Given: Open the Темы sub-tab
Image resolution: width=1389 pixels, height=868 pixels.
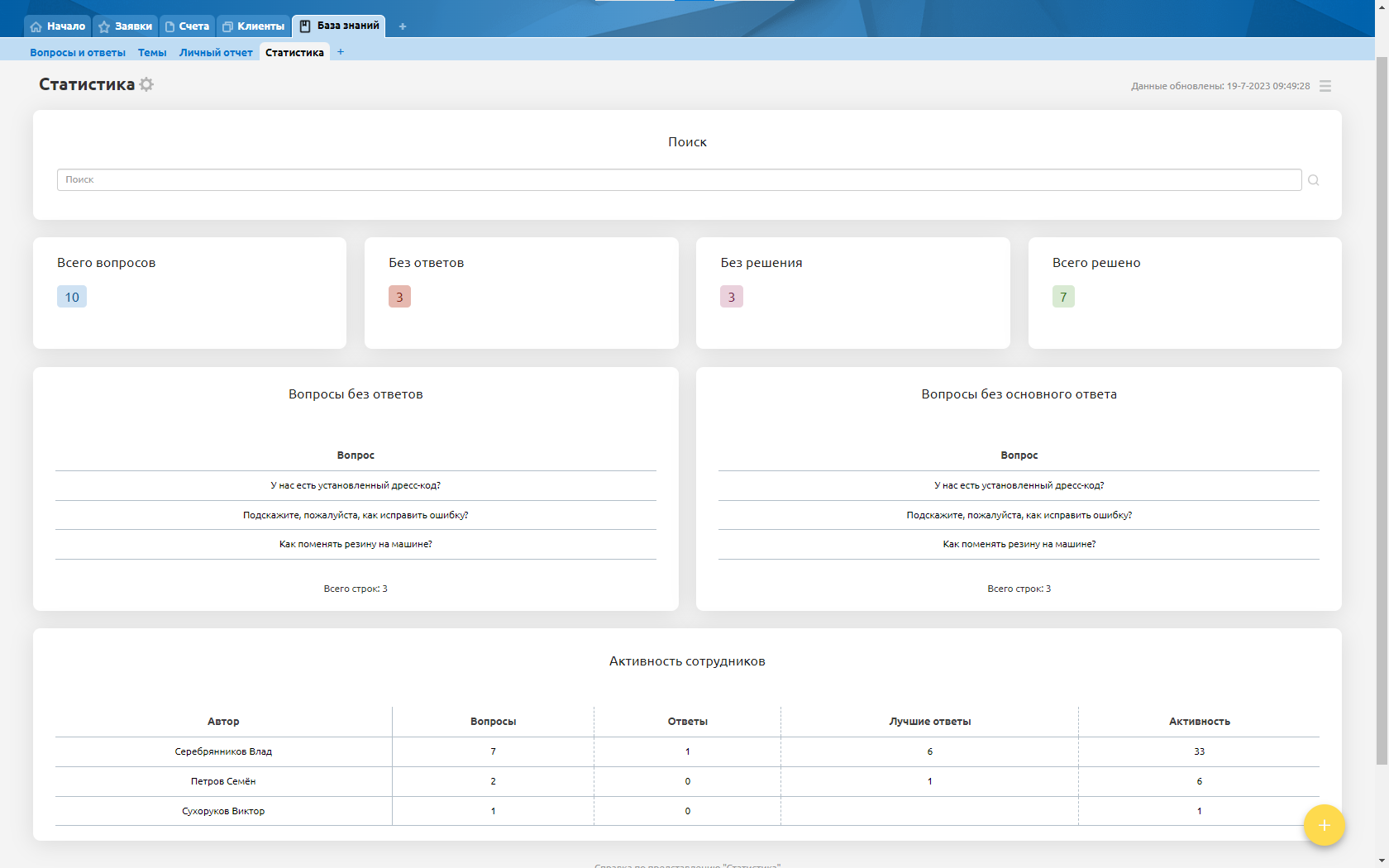Looking at the screenshot, I should [x=152, y=53].
